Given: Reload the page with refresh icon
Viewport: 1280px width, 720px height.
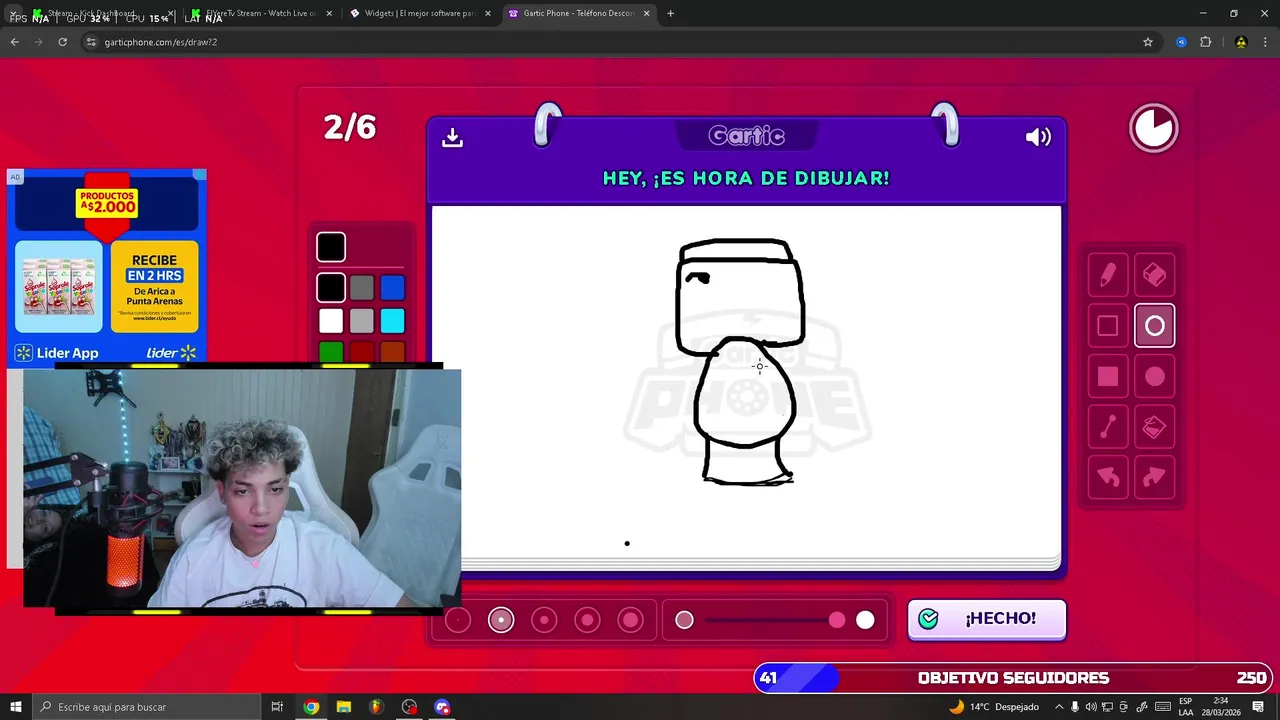Looking at the screenshot, I should 62,42.
